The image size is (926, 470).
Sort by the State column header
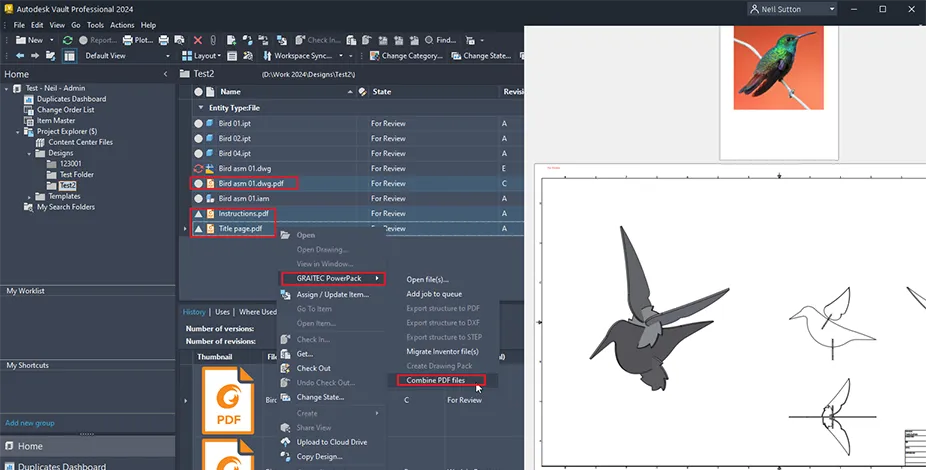pyautogui.click(x=382, y=92)
